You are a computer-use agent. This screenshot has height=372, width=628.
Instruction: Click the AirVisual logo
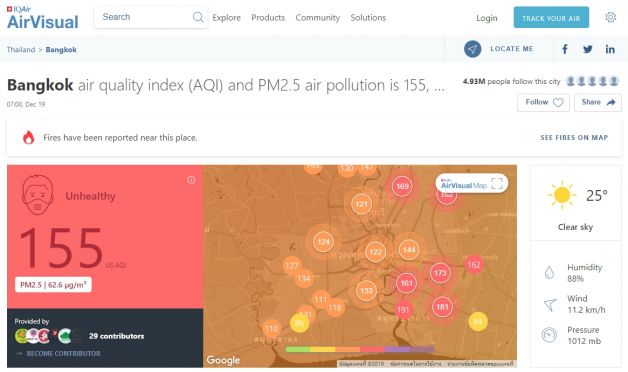(42, 18)
